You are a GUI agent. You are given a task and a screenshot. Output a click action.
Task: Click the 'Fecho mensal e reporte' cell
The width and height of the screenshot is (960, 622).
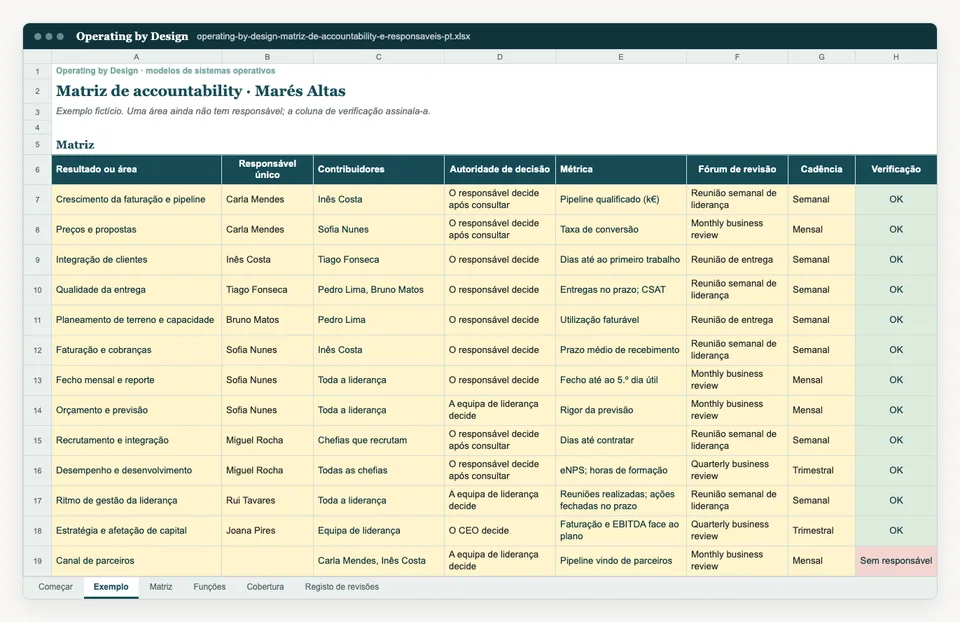(x=137, y=380)
